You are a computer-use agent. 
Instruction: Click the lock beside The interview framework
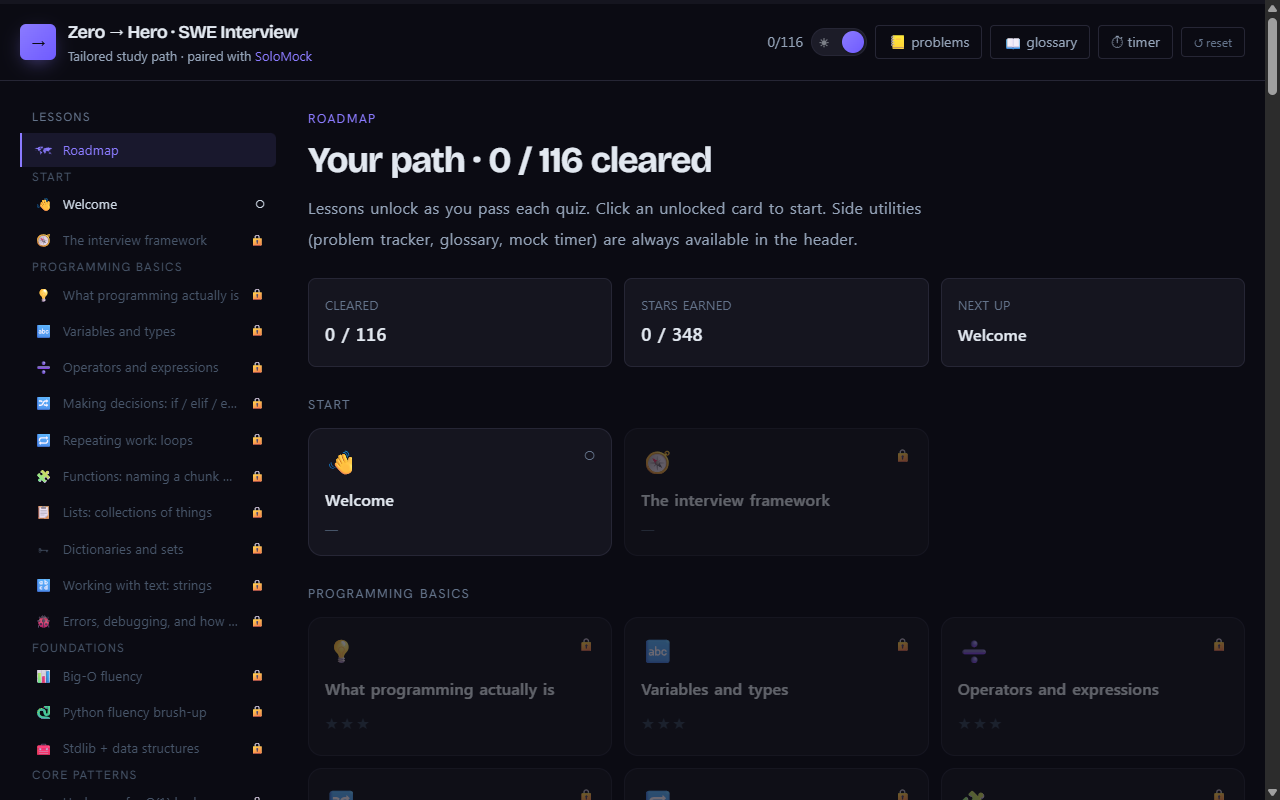(x=257, y=240)
